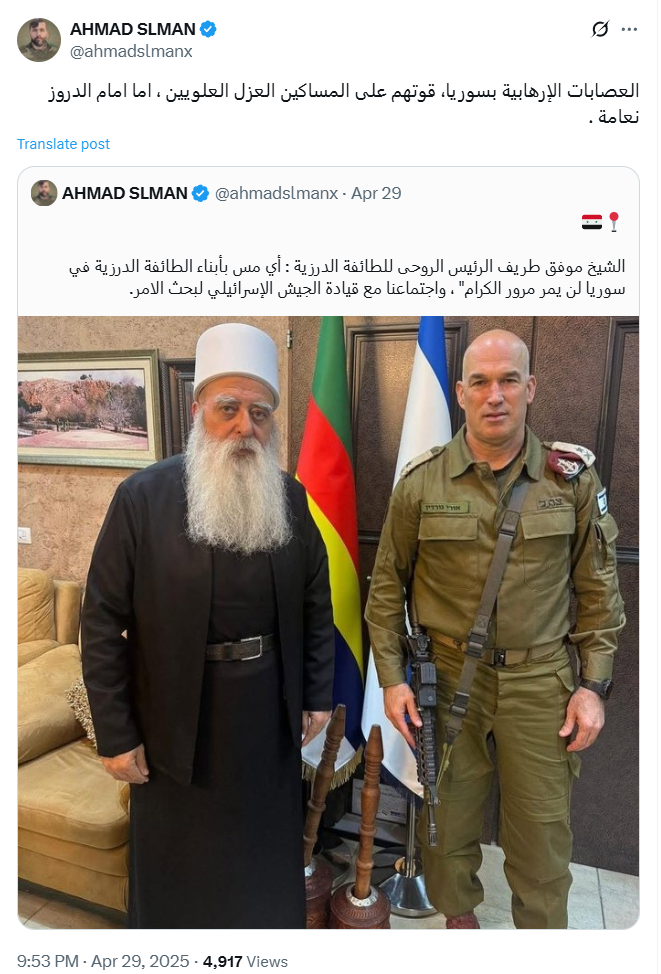The height and width of the screenshot is (974, 661).
Task: Click the main tweet's Arabic text
Action: click(x=344, y=103)
